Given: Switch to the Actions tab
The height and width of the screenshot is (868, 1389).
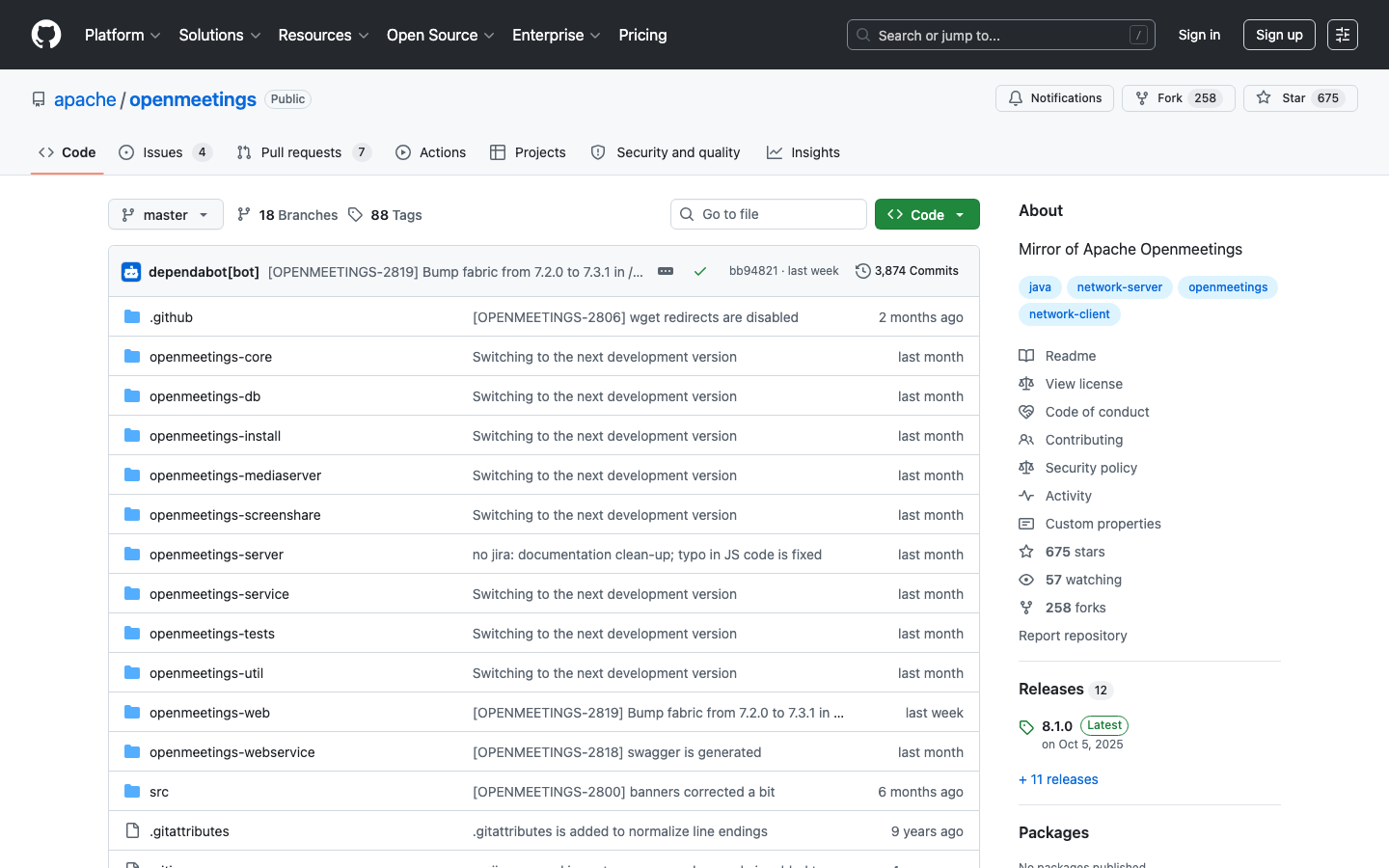Looking at the screenshot, I should coord(431,152).
